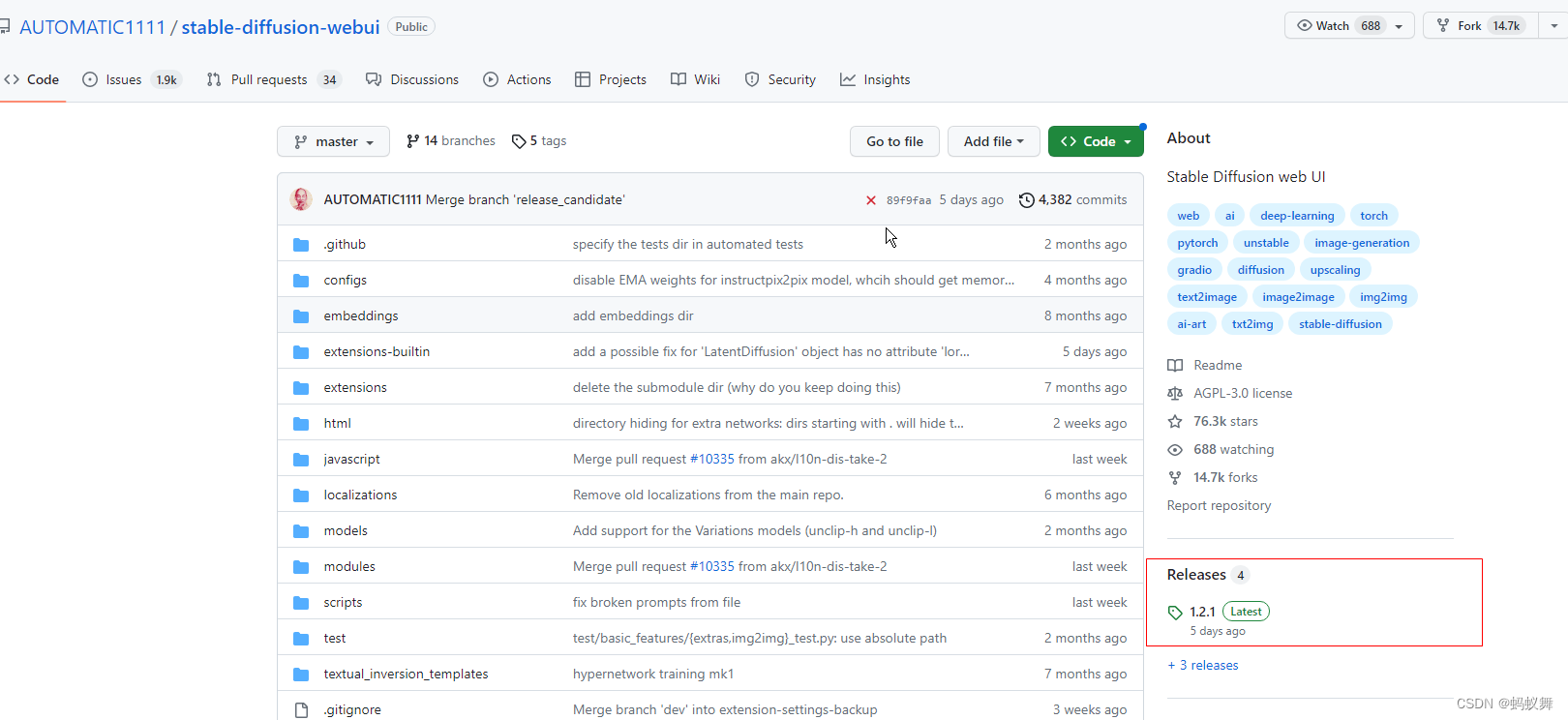Click the commits history clock icon

pos(1027,200)
